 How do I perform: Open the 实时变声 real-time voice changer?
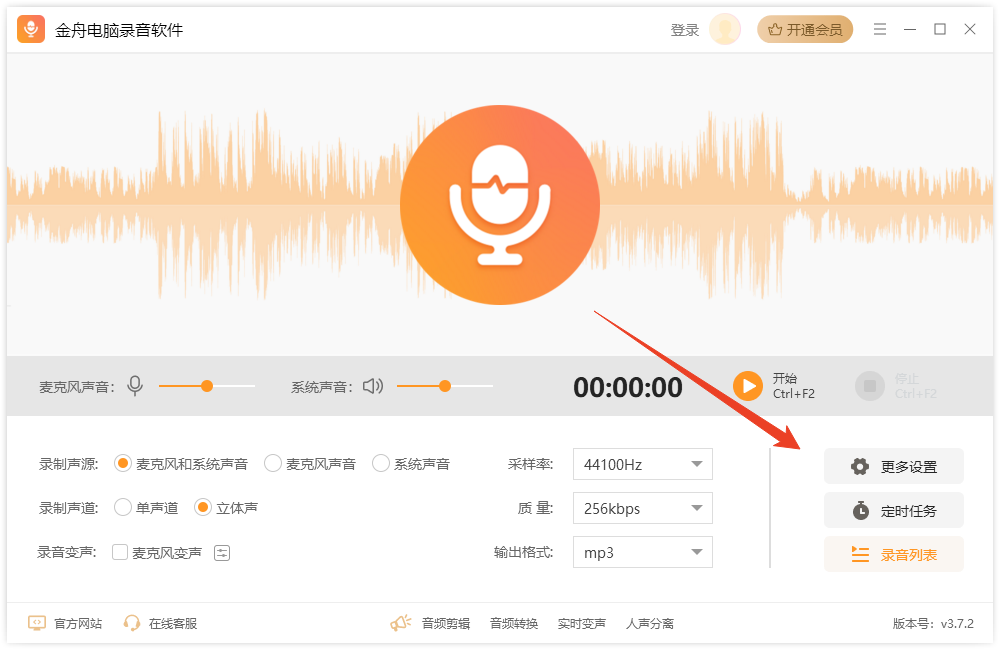click(x=581, y=622)
